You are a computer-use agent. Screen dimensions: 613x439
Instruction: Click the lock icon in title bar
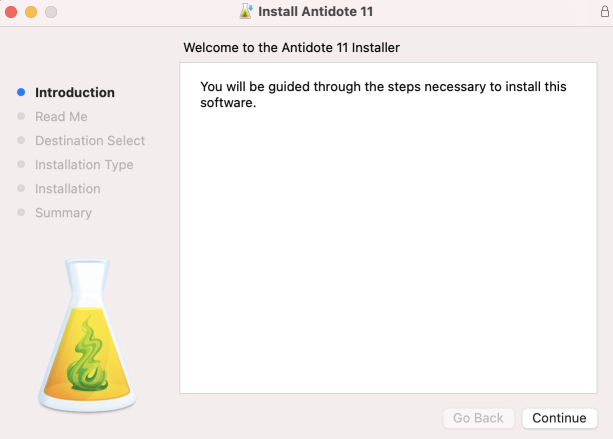point(603,12)
